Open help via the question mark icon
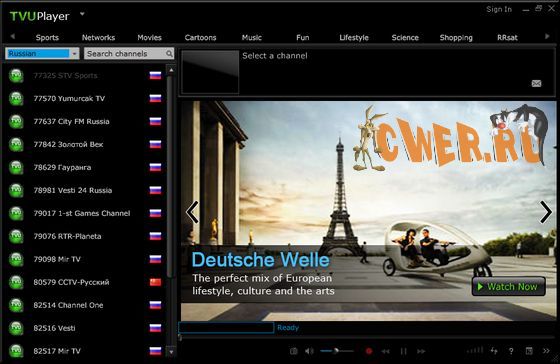The height and width of the screenshot is (364, 560). click(511, 351)
